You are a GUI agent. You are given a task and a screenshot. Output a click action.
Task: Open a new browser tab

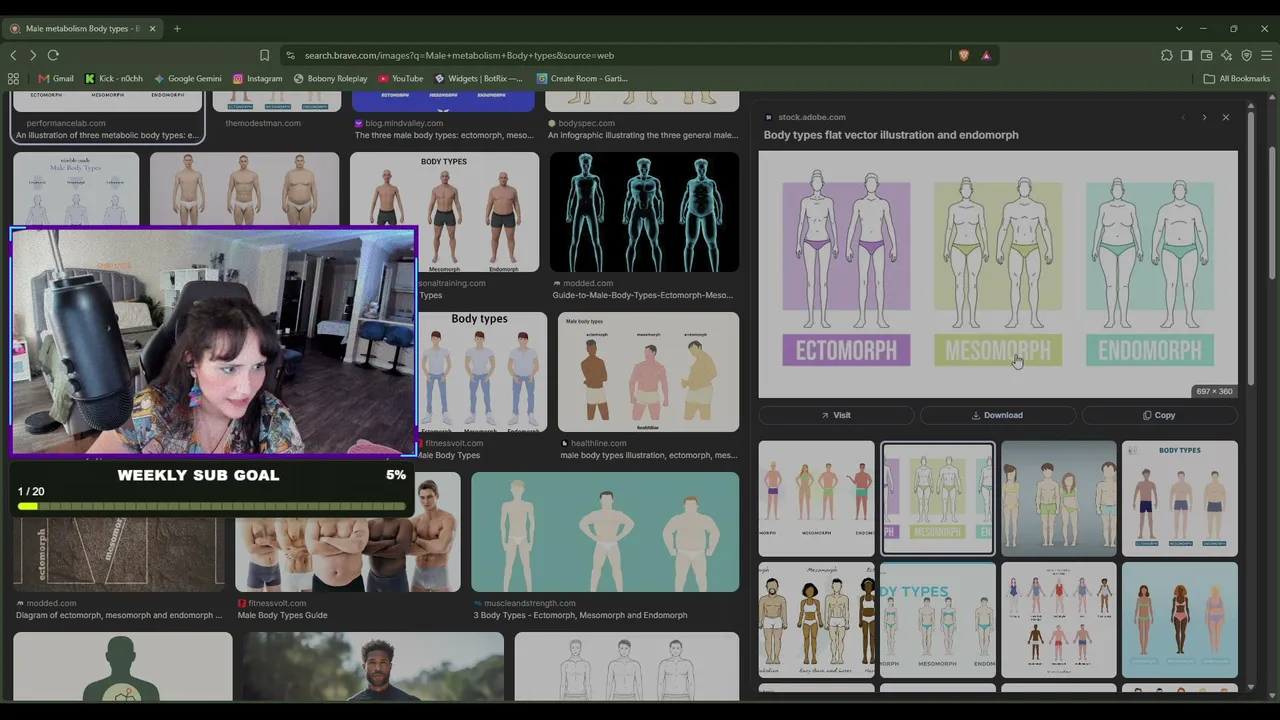177,28
